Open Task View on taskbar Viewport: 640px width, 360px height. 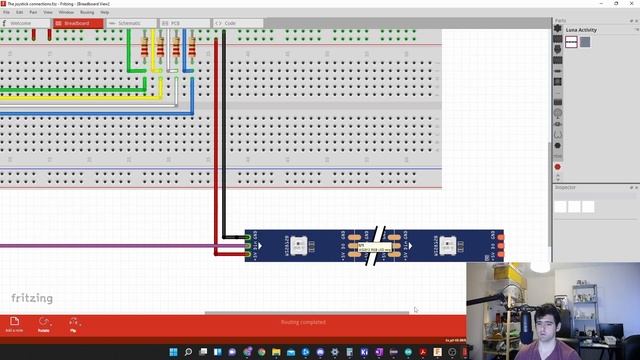(203, 352)
